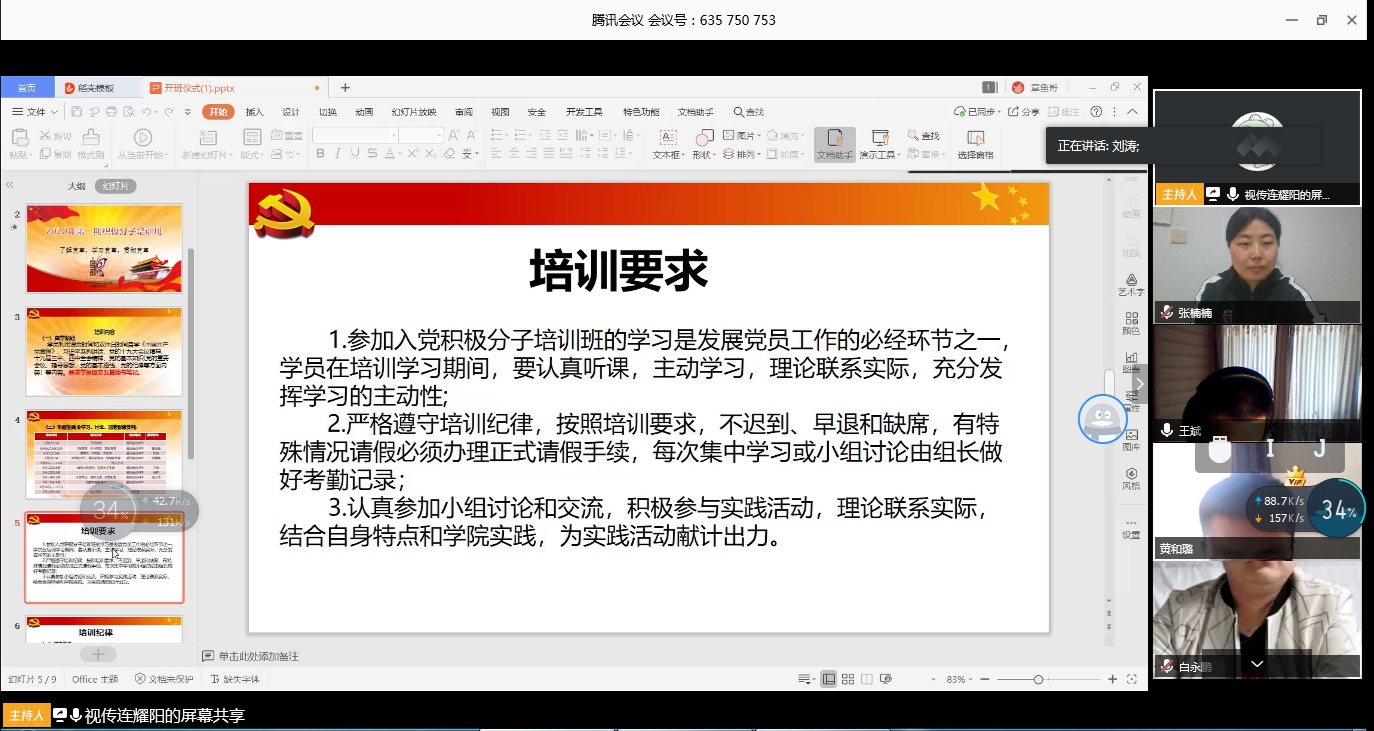The image size is (1374, 731).
Task: Adjust the zoom slider in status bar
Action: tap(1039, 679)
